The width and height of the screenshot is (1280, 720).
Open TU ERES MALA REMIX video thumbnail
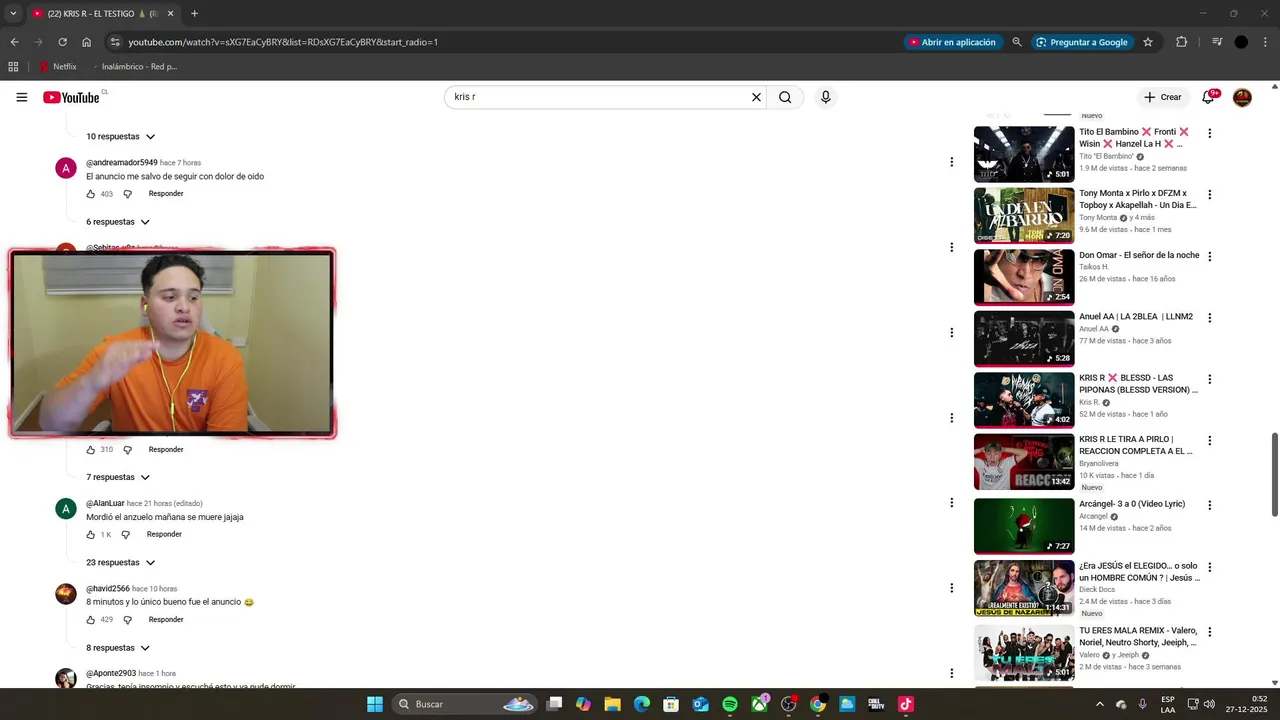1024,653
